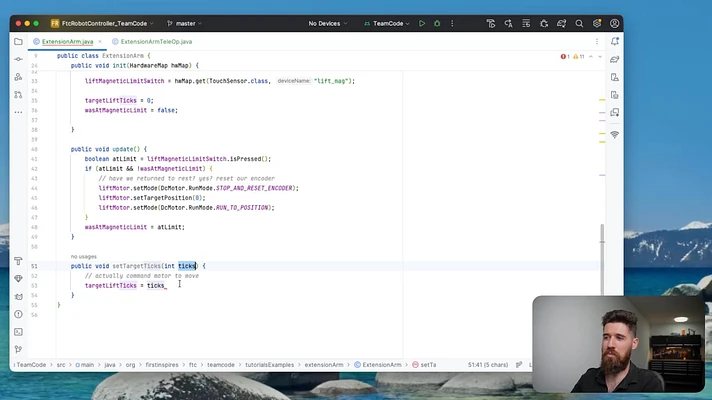This screenshot has height=400, width=712.
Task: Open the TeamCode run configuration dropdown
Action: 387,24
